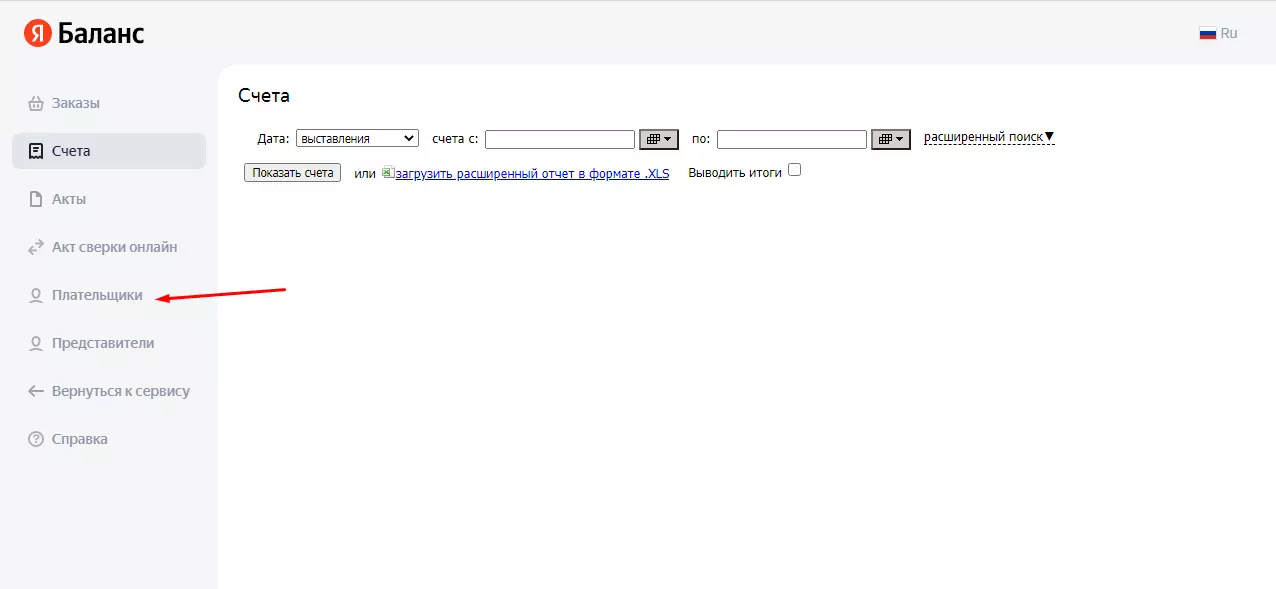This screenshot has width=1276, height=589.
Task: Click the arrows icon for Акт сверки онлайн
Action: (x=36, y=247)
